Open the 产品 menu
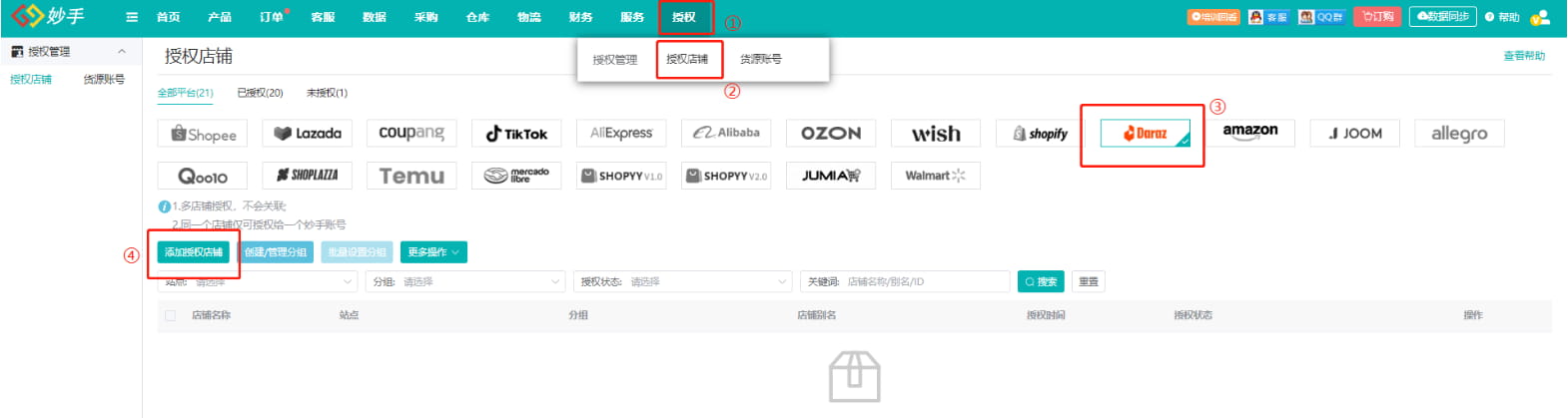Viewport: 1568px width, 418px height. [x=220, y=17]
